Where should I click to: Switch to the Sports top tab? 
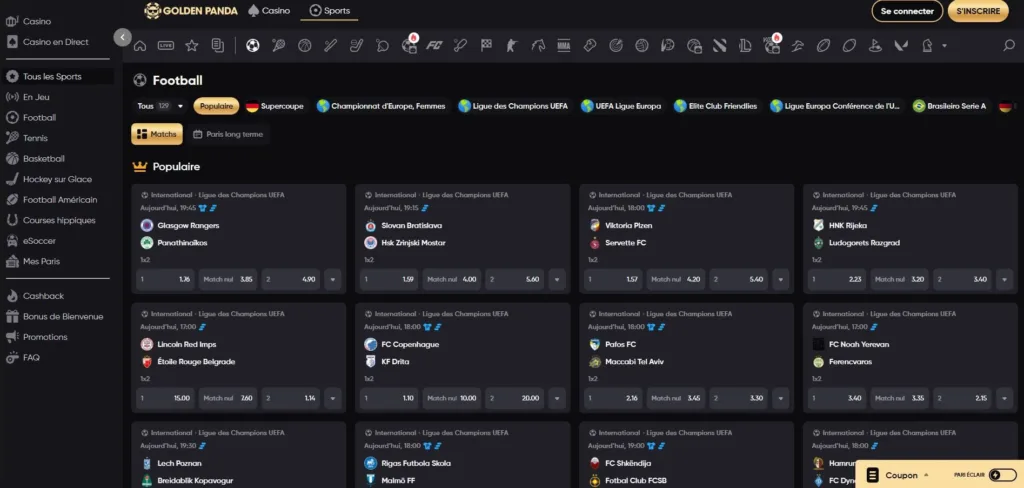329,10
